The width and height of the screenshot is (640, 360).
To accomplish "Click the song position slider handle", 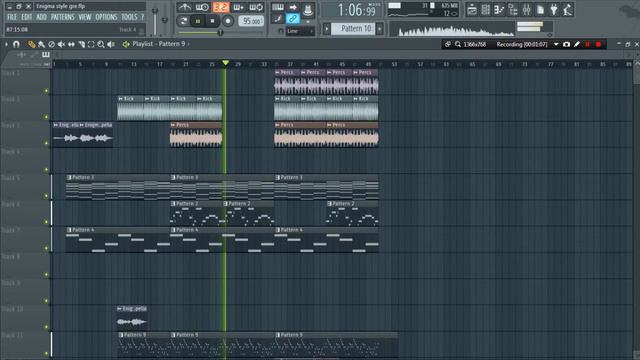I will pos(220,32).
